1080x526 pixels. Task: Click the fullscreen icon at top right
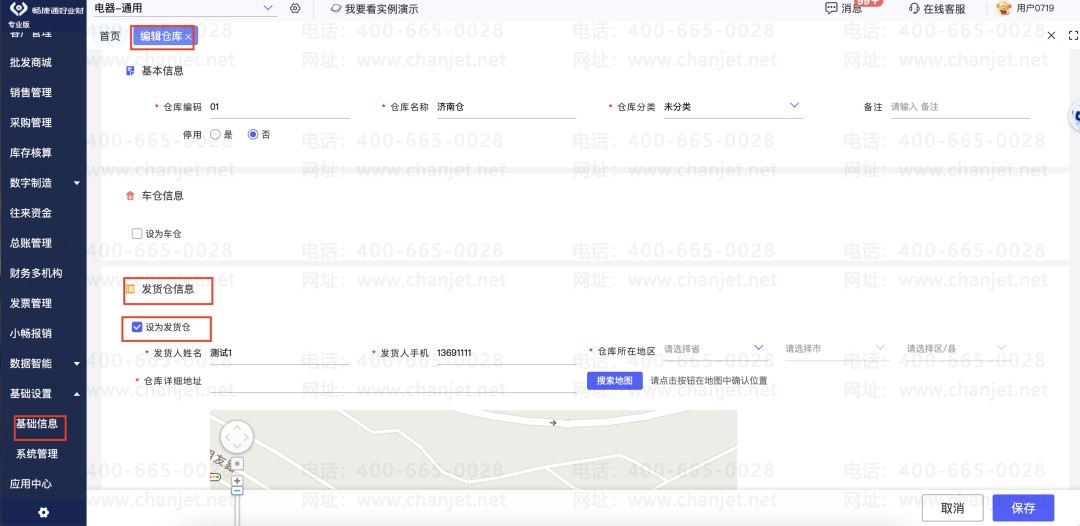(x=1072, y=36)
